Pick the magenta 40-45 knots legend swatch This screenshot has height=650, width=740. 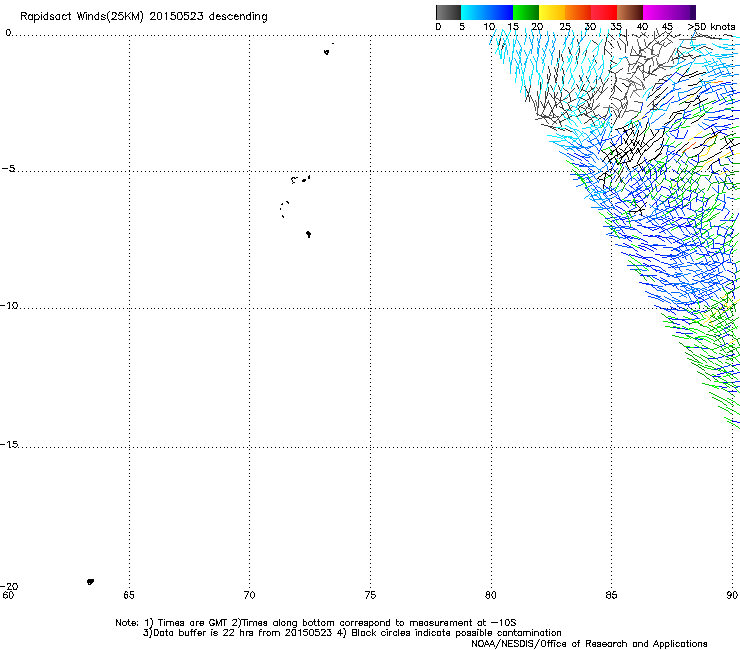pos(656,12)
